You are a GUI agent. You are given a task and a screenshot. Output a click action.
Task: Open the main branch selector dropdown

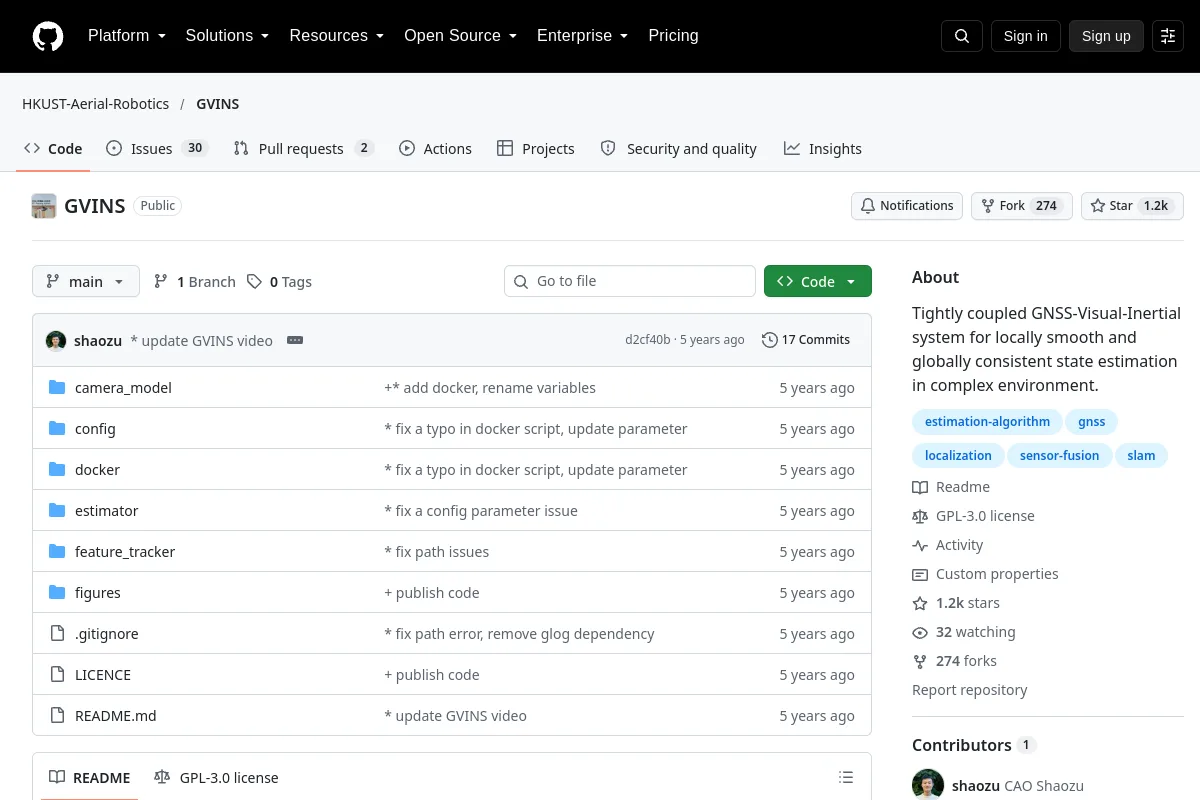pyautogui.click(x=86, y=282)
